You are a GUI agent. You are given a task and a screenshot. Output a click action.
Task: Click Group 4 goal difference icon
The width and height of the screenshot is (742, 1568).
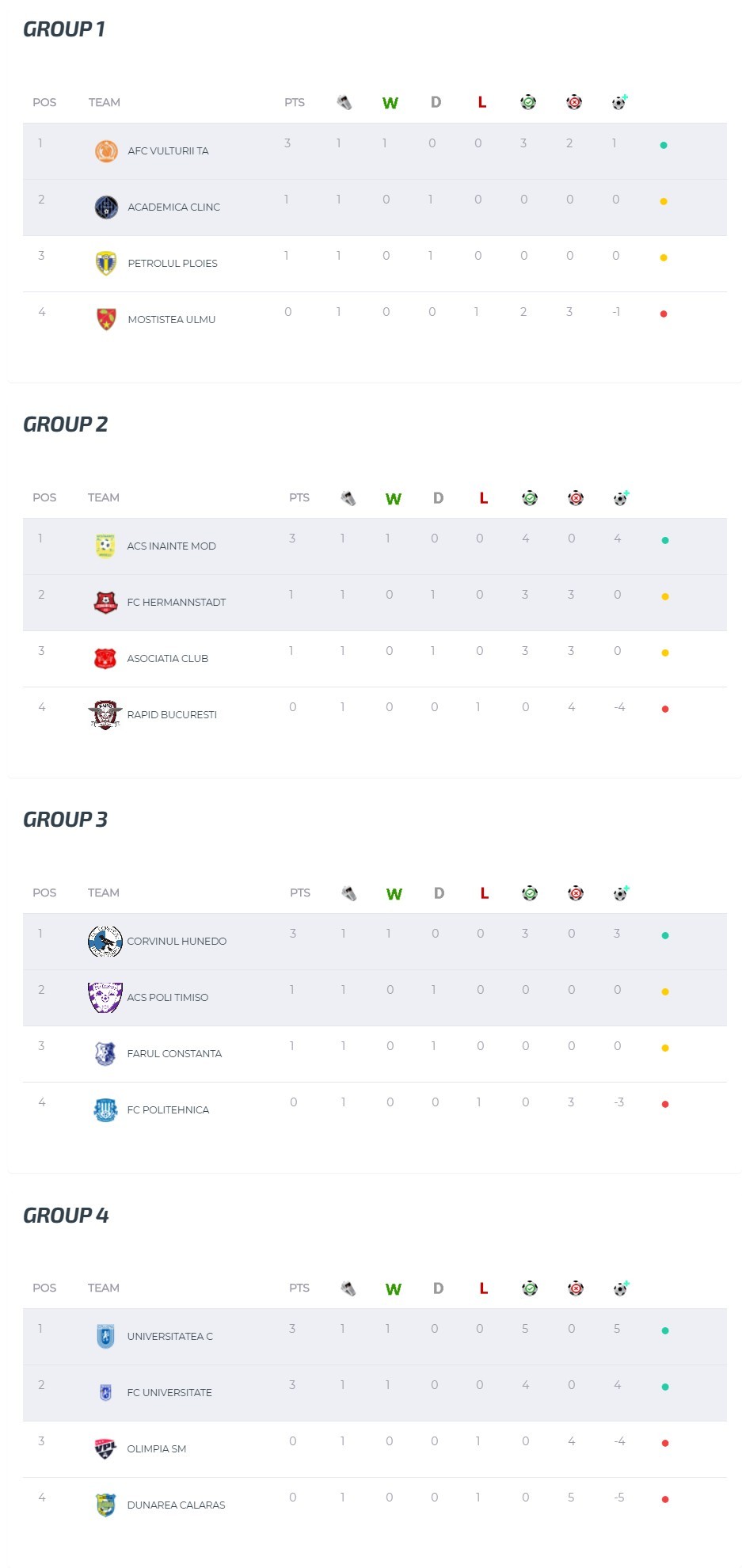tap(621, 1288)
